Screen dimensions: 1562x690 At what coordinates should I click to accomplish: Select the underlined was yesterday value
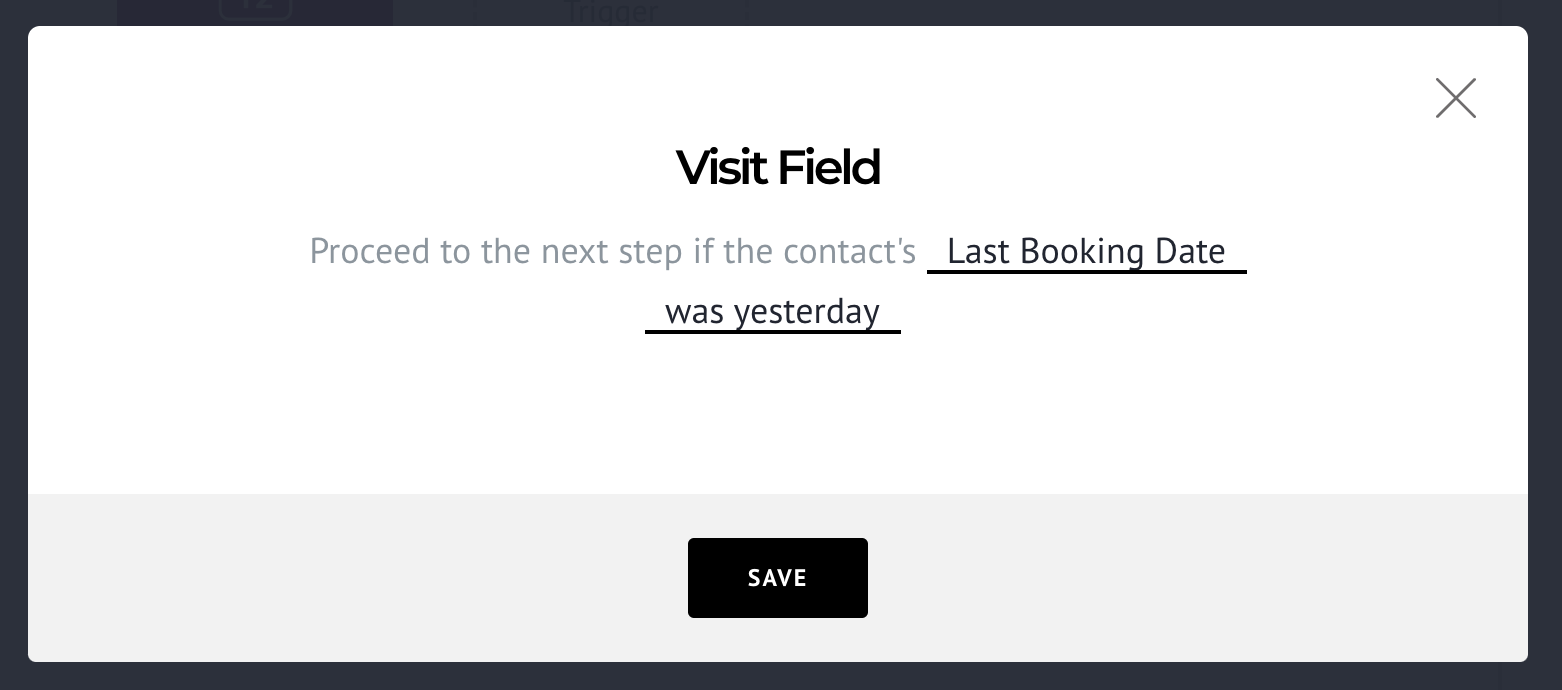click(772, 312)
